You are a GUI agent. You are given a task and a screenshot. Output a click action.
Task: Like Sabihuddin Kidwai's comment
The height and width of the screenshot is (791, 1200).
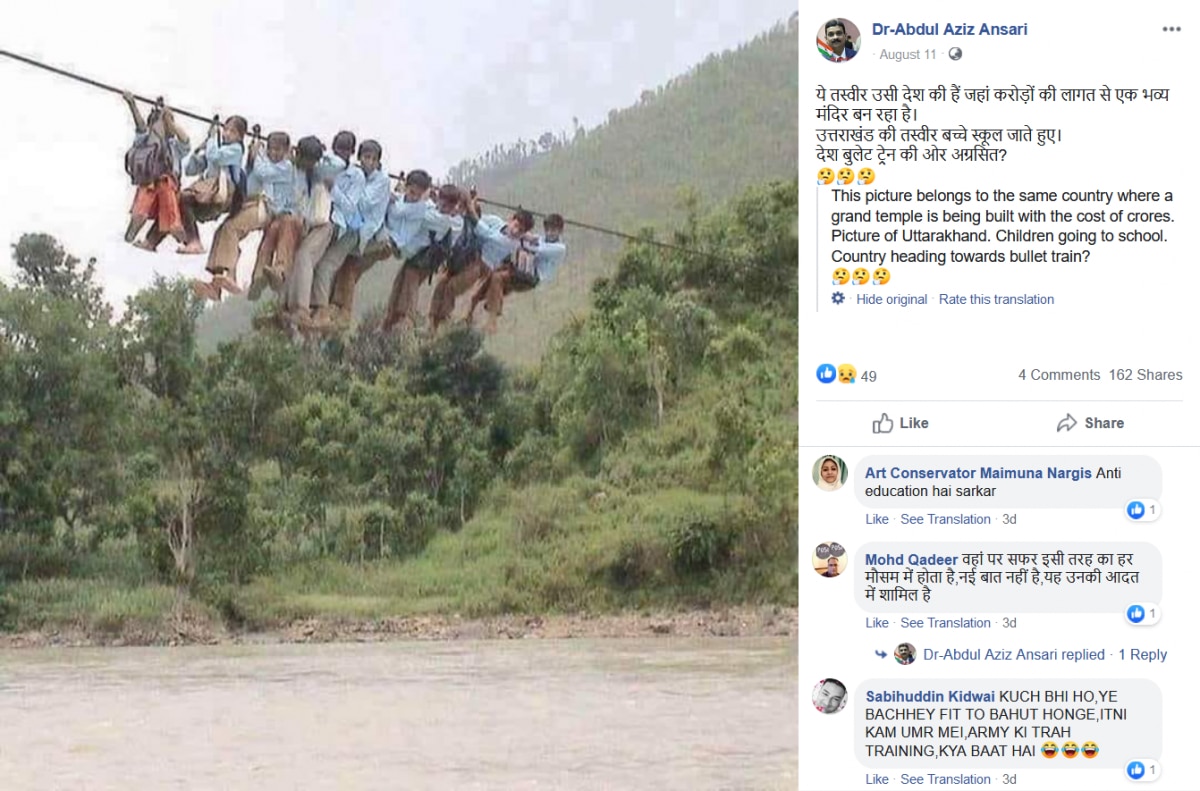[876, 779]
